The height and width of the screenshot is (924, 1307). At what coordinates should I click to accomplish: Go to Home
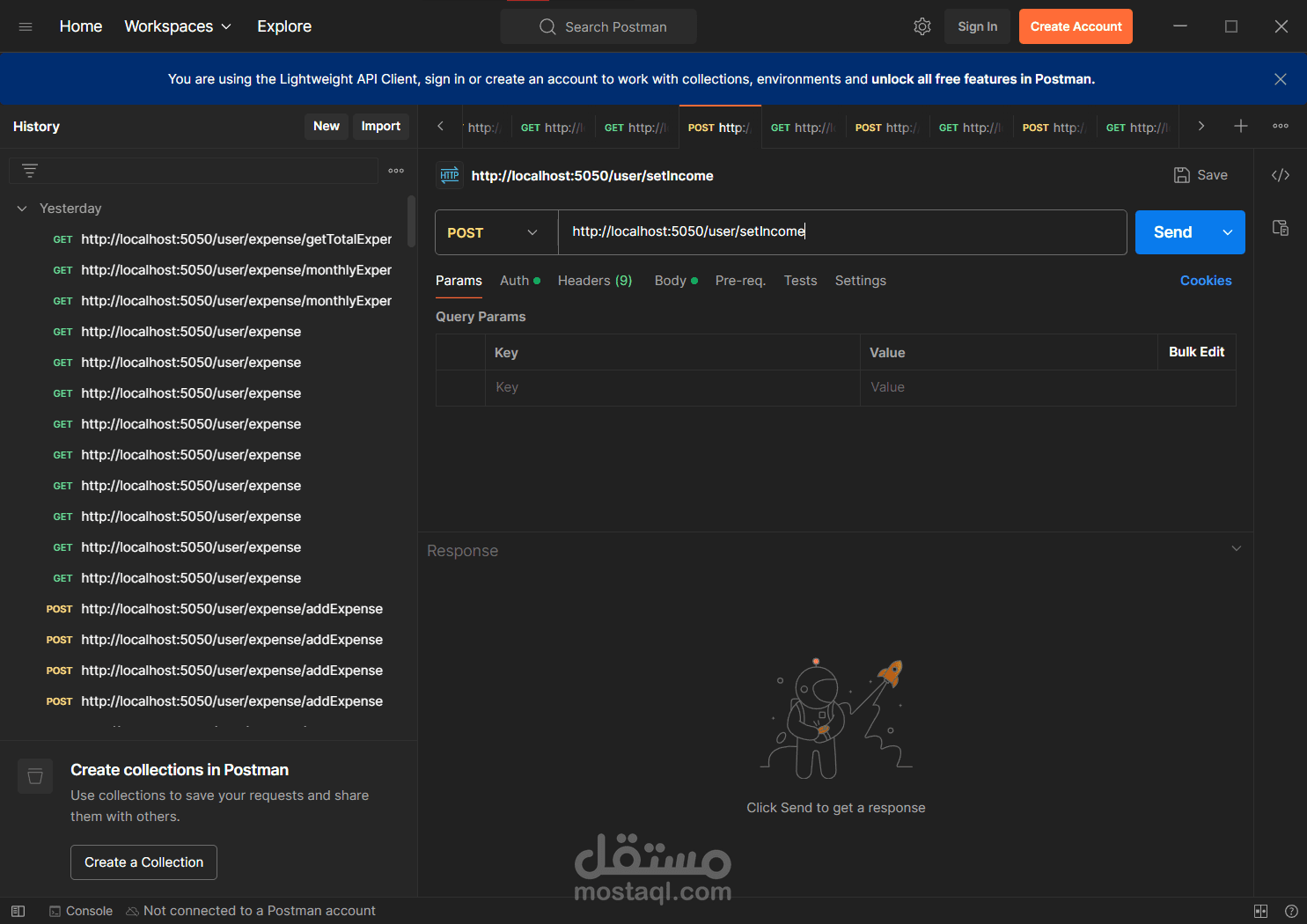pos(81,26)
